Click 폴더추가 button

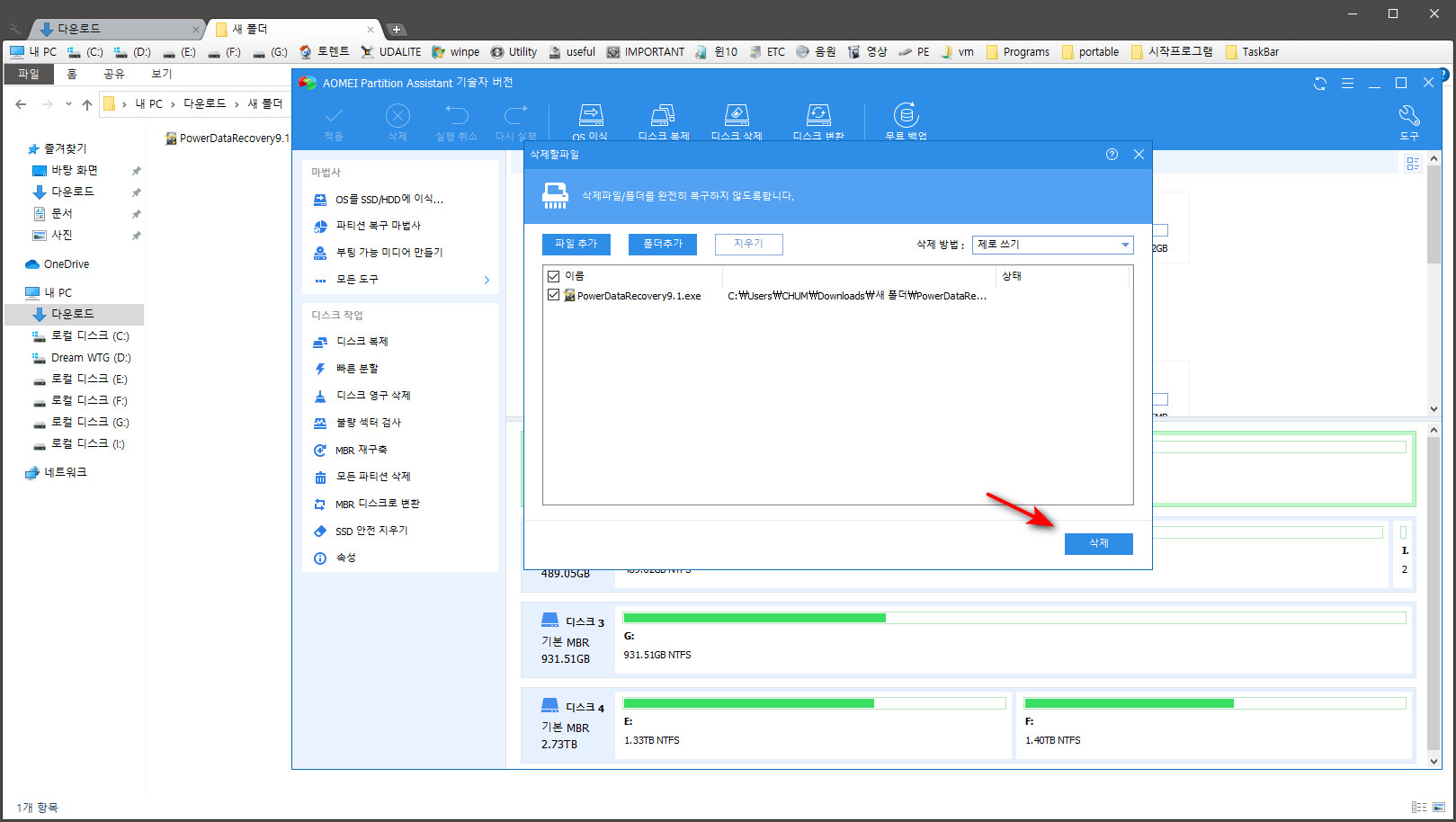pos(663,244)
